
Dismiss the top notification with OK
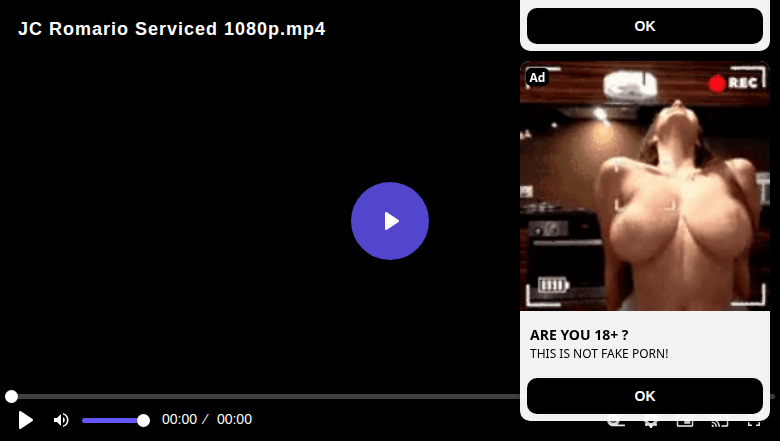645,26
